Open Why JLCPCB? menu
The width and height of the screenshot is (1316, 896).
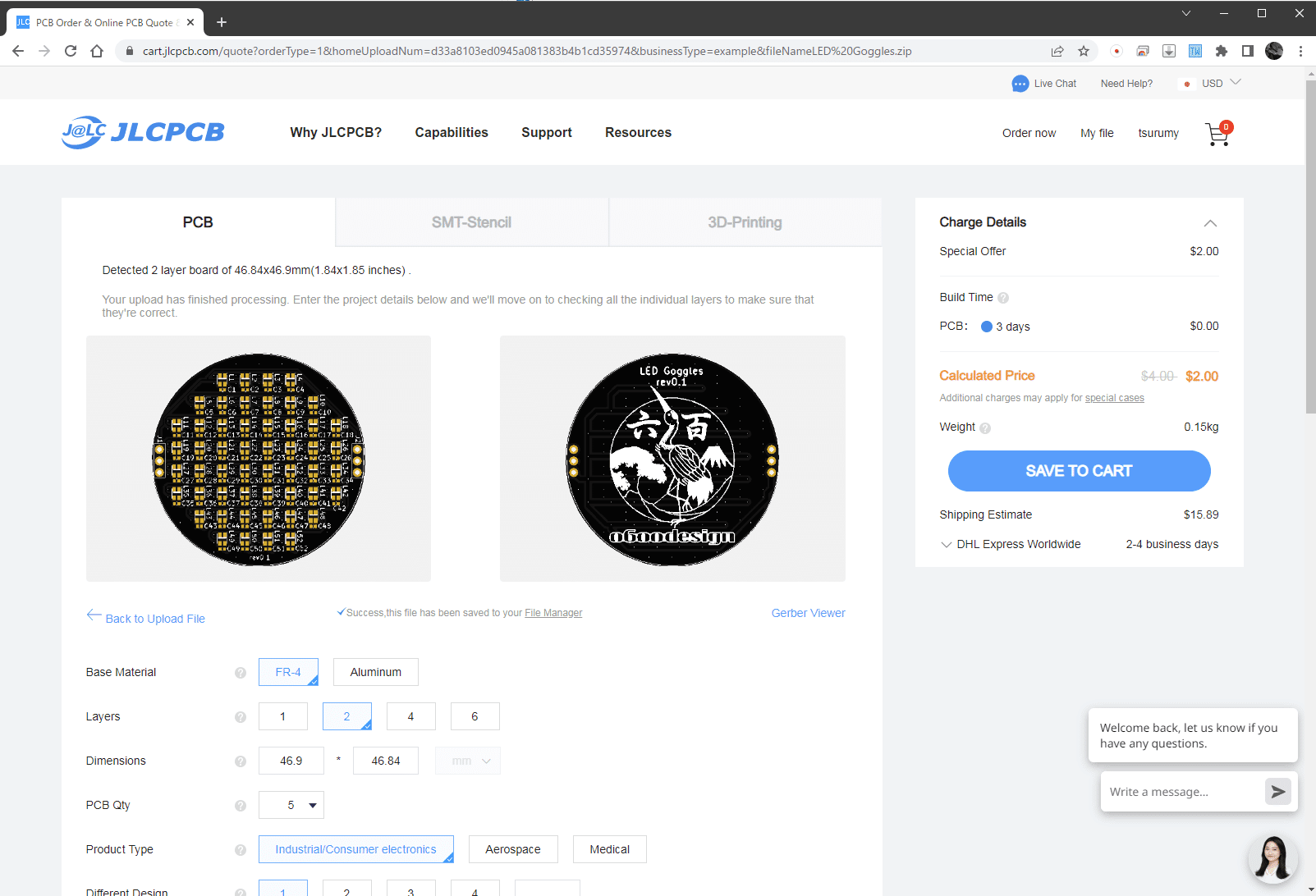point(336,132)
